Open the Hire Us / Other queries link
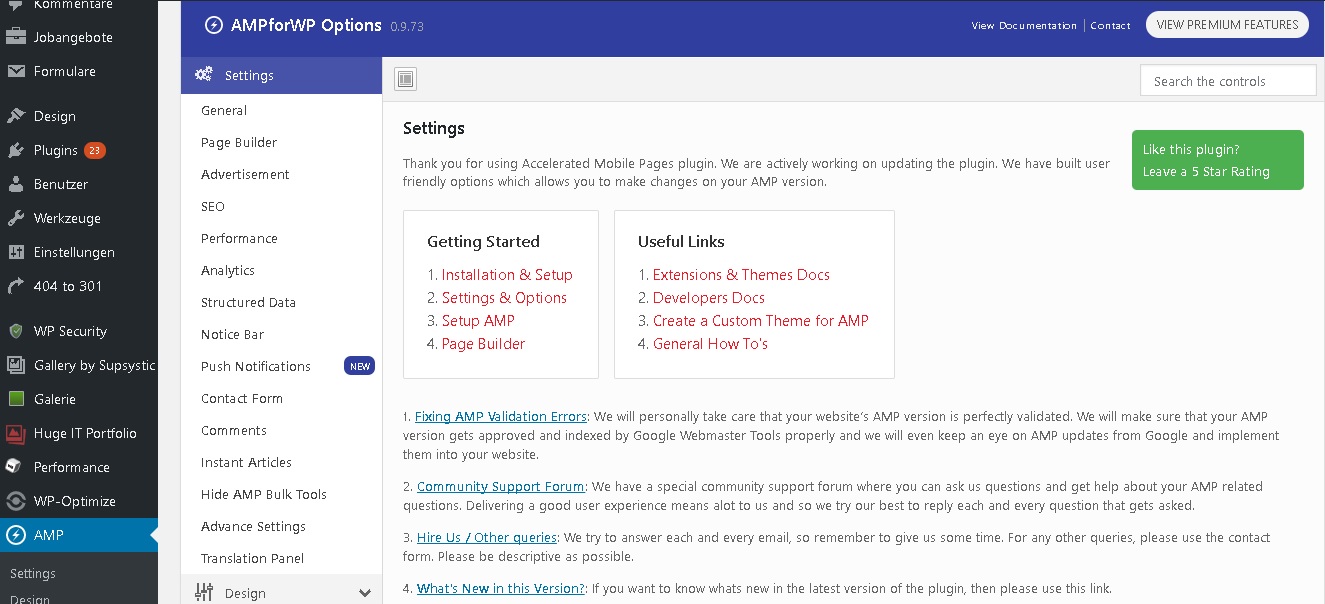 (487, 538)
